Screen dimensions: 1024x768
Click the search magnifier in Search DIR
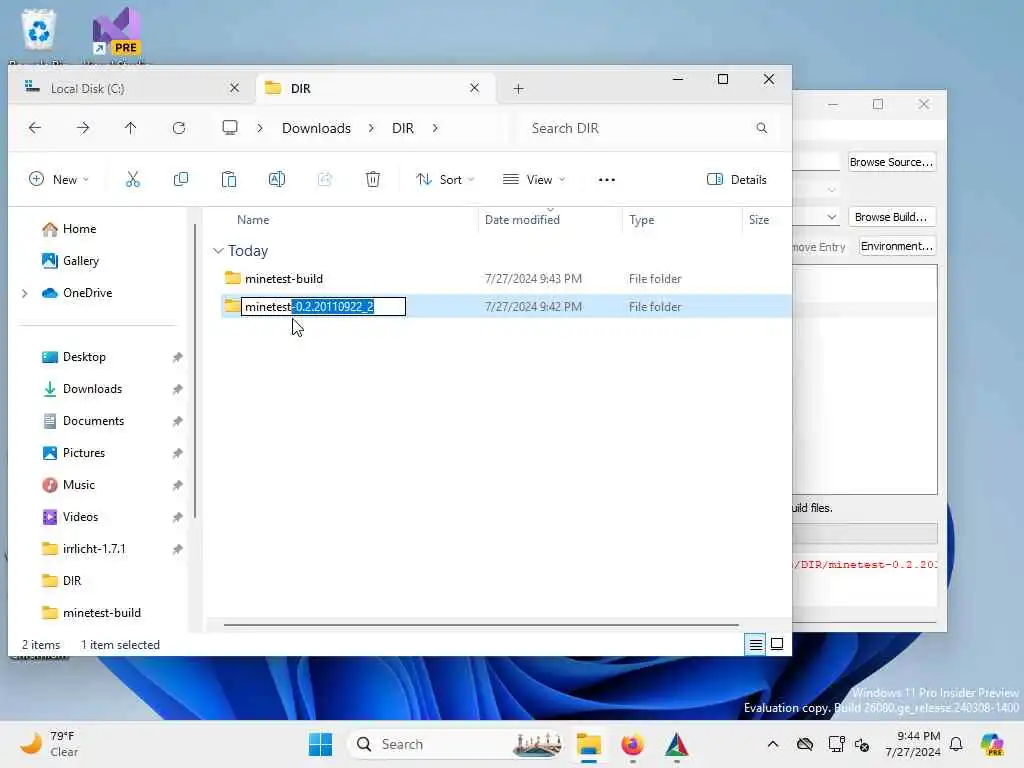pyautogui.click(x=761, y=128)
